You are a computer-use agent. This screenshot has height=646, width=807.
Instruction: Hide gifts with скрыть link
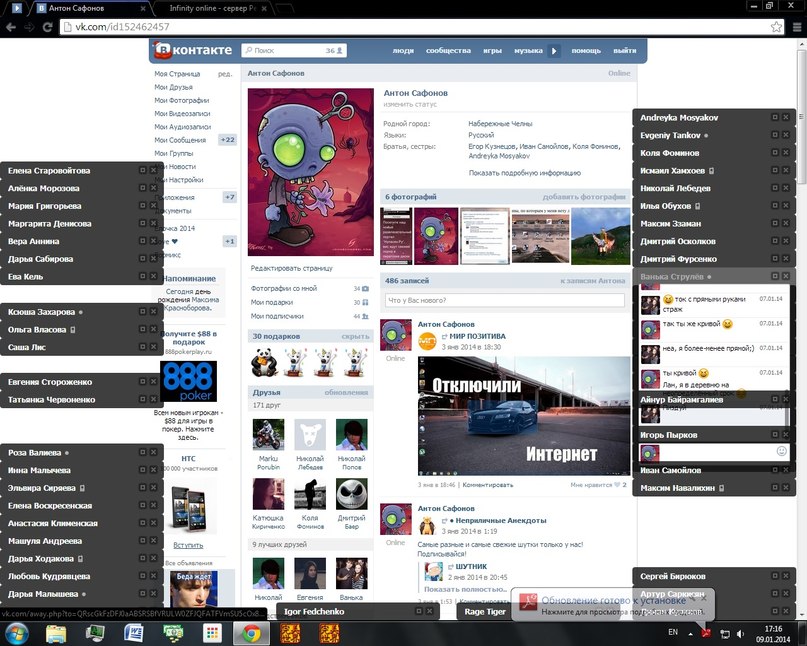coord(355,336)
